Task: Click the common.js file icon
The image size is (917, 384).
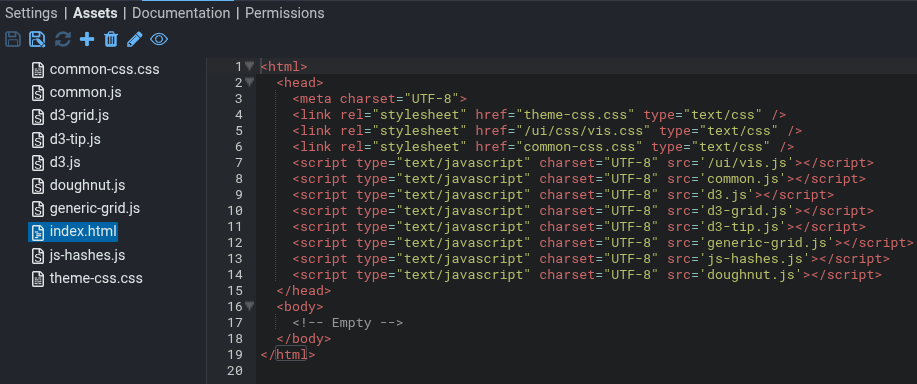Action: click(38, 93)
